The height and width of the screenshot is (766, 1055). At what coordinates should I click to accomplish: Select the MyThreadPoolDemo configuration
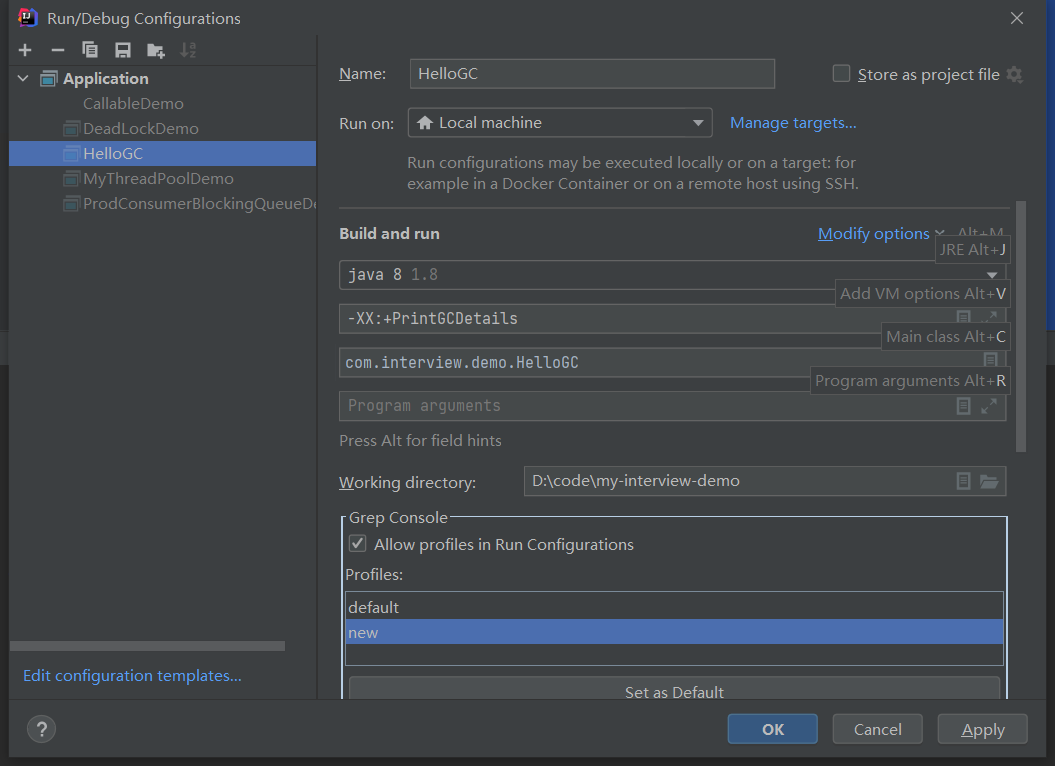pyautogui.click(x=158, y=178)
